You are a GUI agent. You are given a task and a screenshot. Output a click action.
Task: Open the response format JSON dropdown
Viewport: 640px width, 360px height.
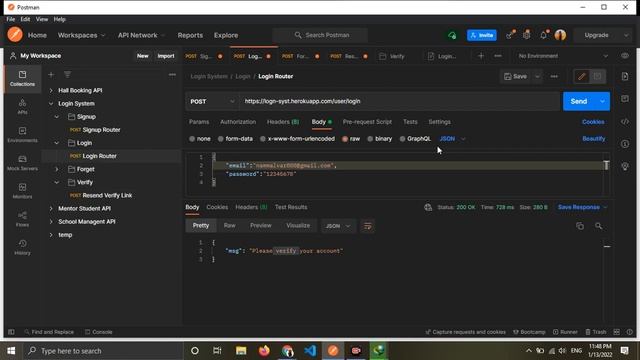[x=338, y=226]
